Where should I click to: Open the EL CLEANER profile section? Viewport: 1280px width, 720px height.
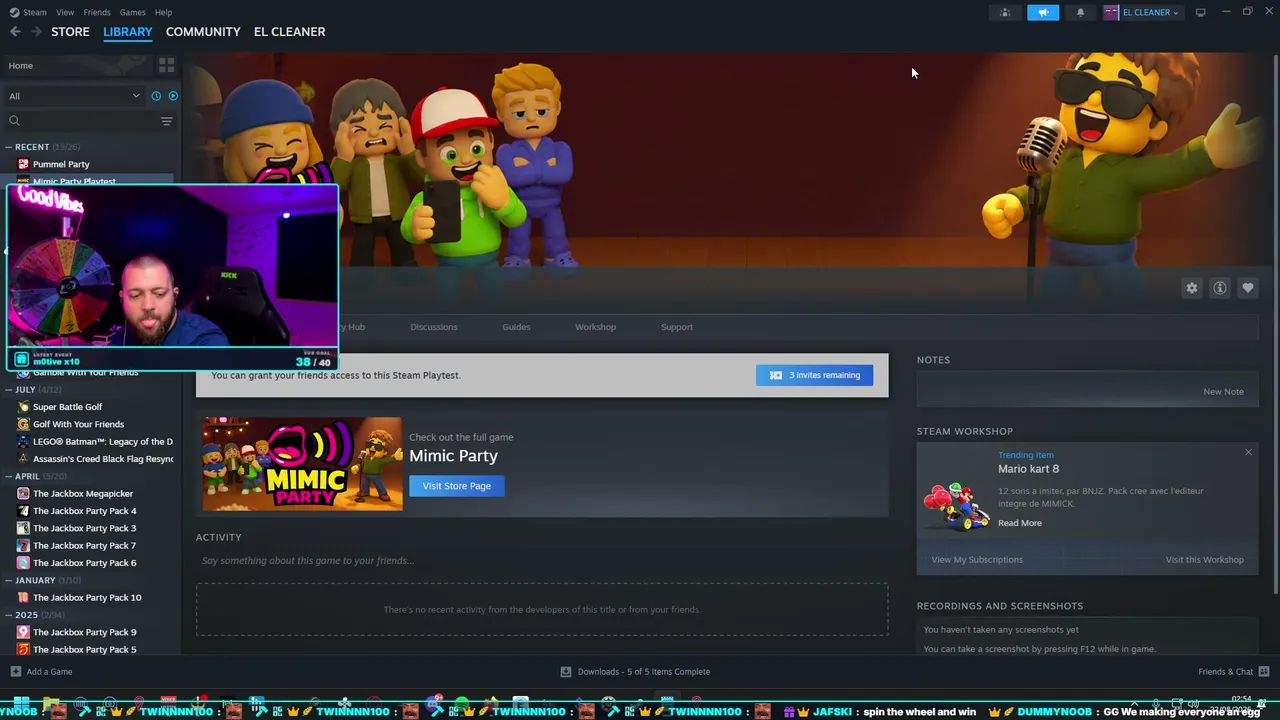(x=289, y=32)
